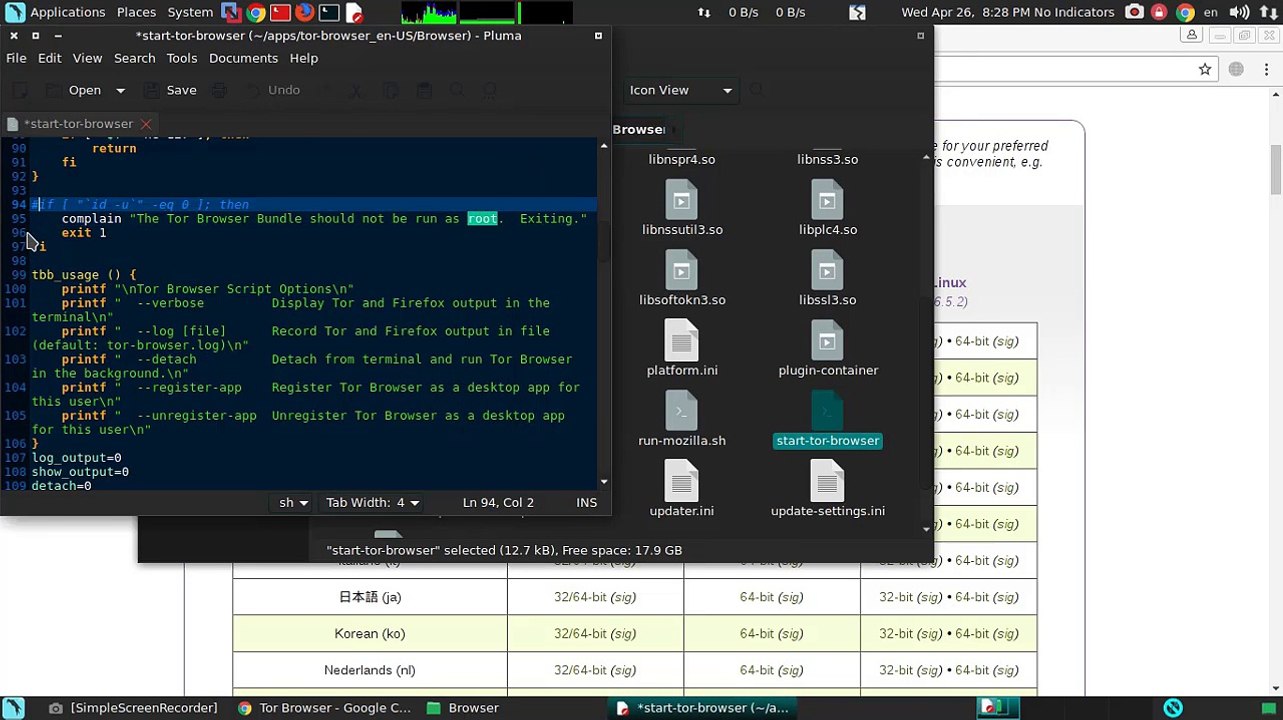Click the screenshot camera tray icon
The image size is (1283, 720).
pyautogui.click(x=1134, y=12)
